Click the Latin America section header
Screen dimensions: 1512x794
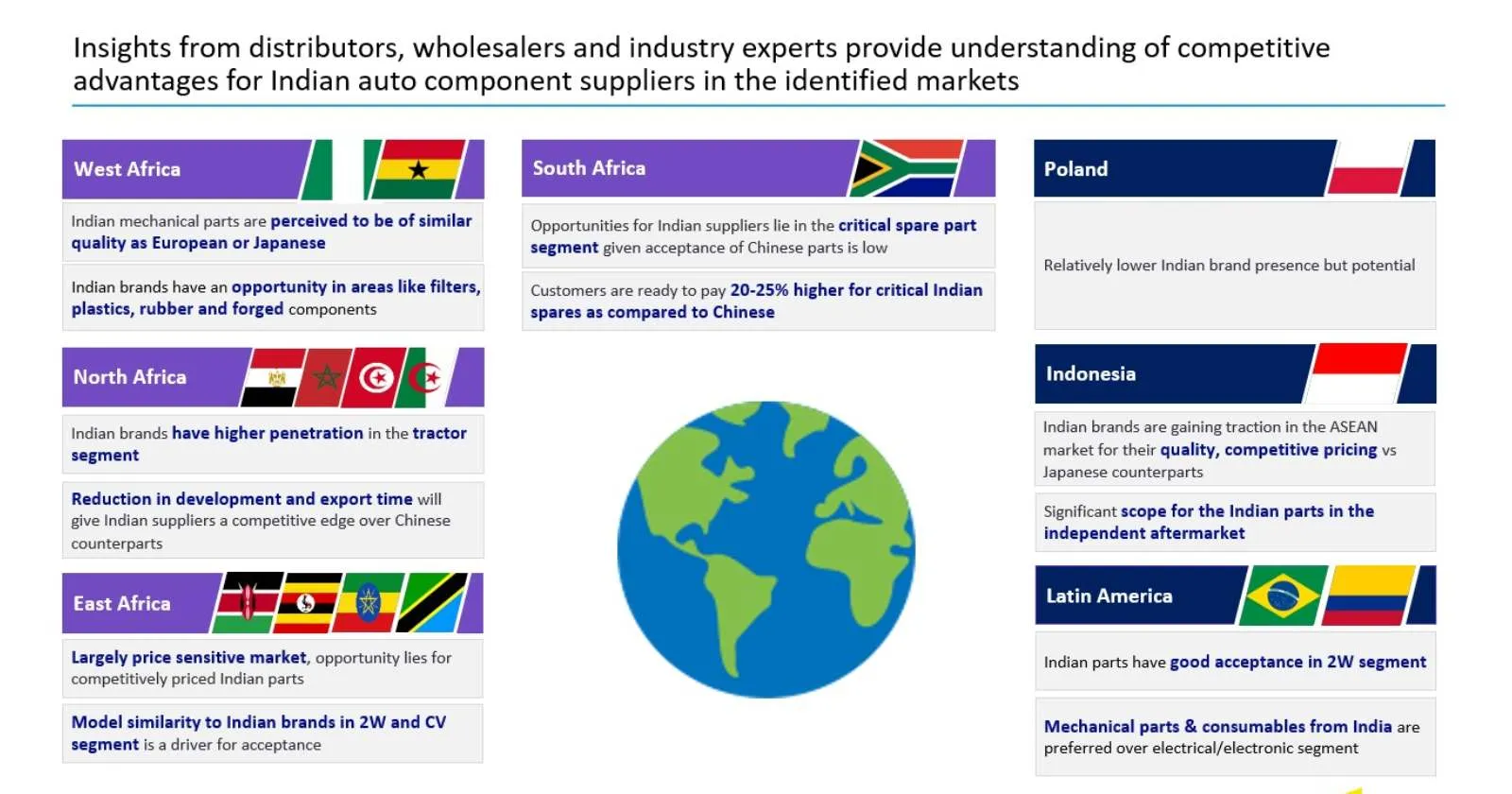(x=1235, y=595)
